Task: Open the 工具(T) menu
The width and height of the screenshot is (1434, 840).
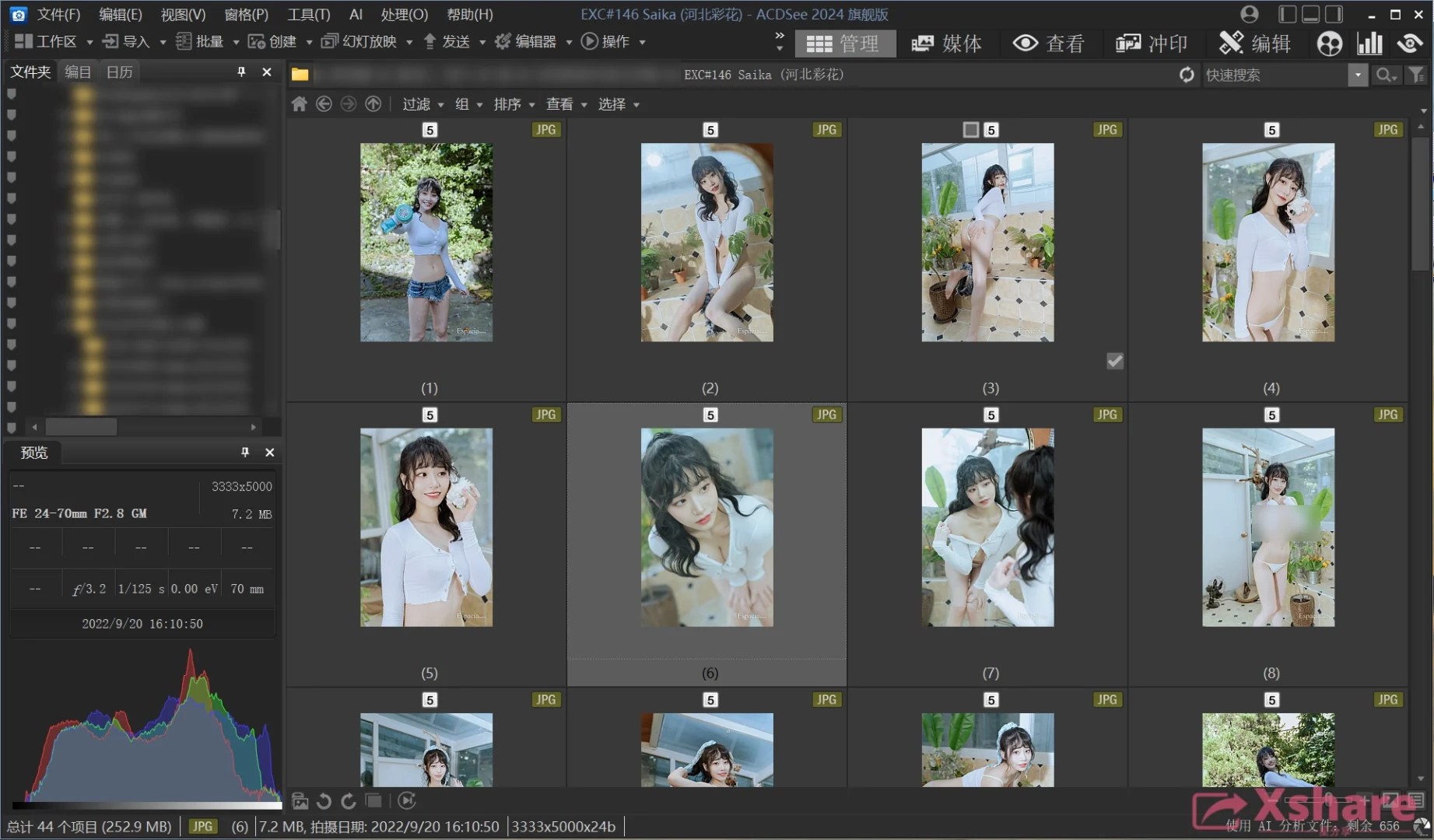Action: 309,14
